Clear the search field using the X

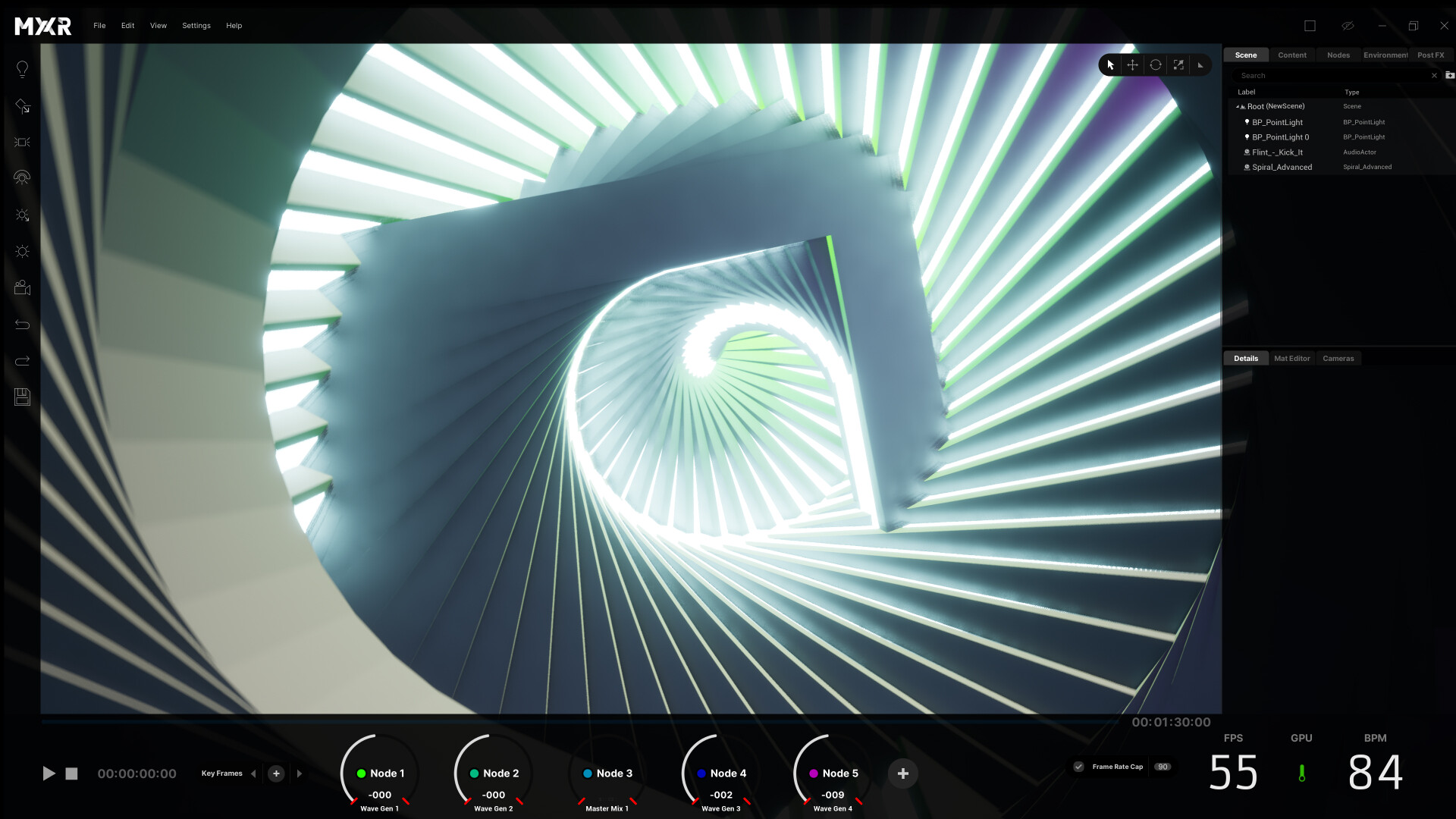tap(1434, 75)
